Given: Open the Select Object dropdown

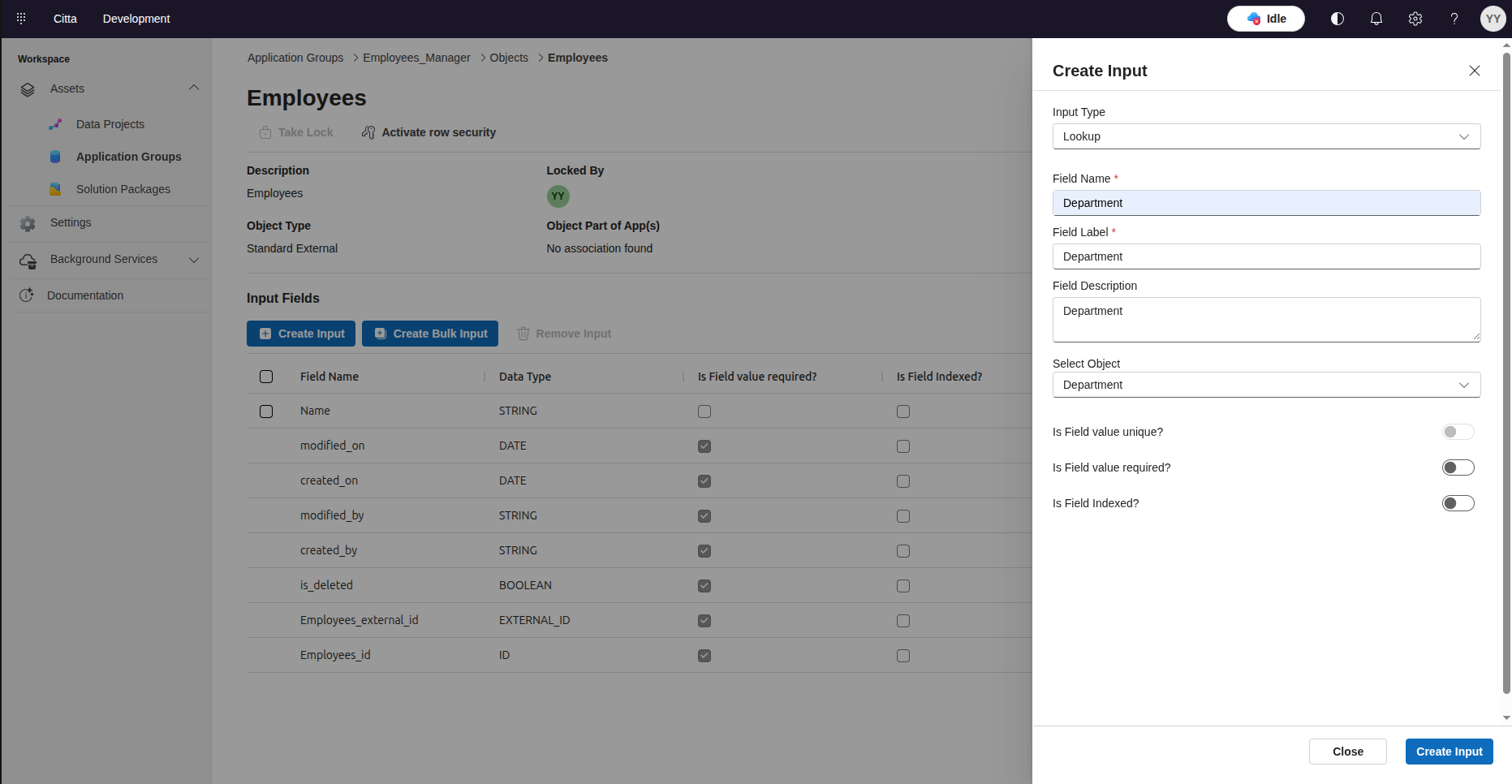Looking at the screenshot, I should (1266, 385).
